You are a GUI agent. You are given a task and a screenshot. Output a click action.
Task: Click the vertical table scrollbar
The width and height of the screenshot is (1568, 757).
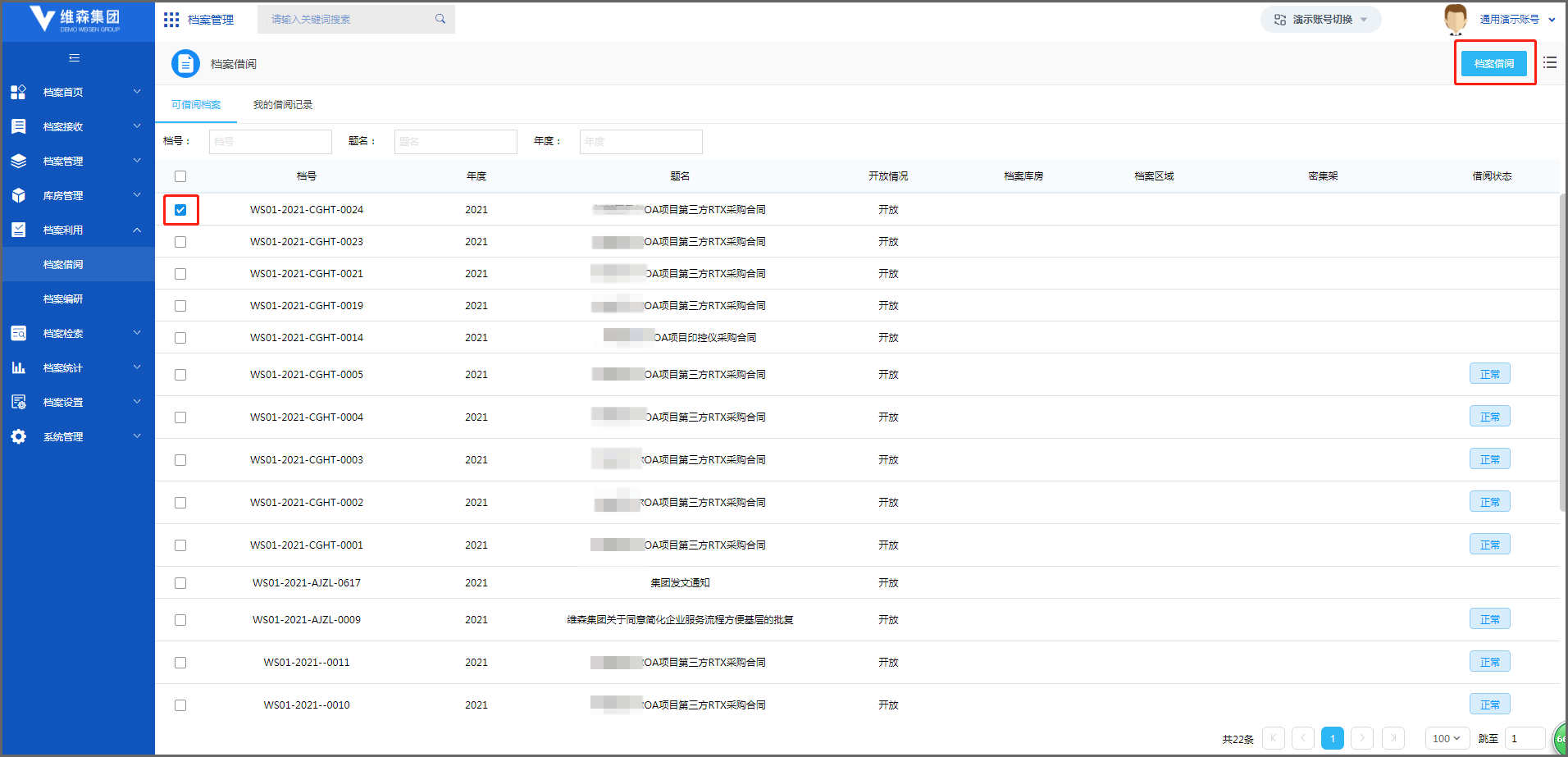click(x=1563, y=353)
